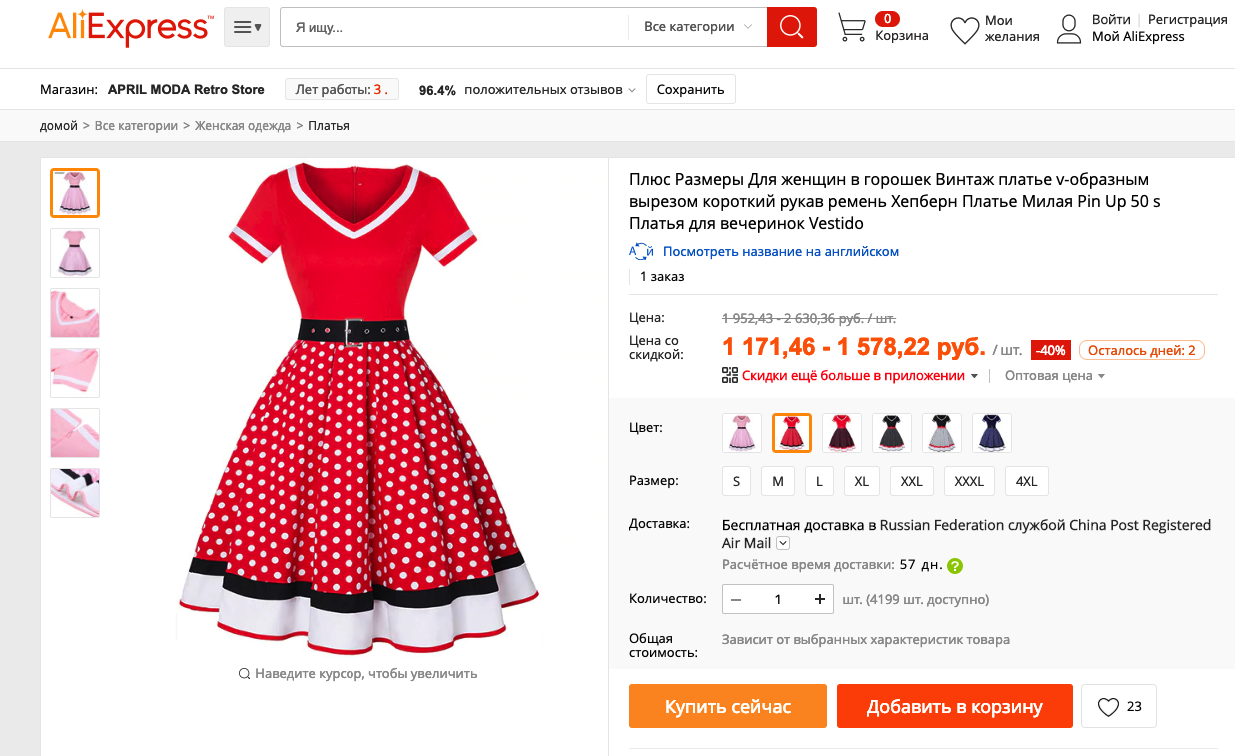1235x756 pixels.
Task: Open the 'Оптовая цена' dropdown
Action: tap(1054, 376)
